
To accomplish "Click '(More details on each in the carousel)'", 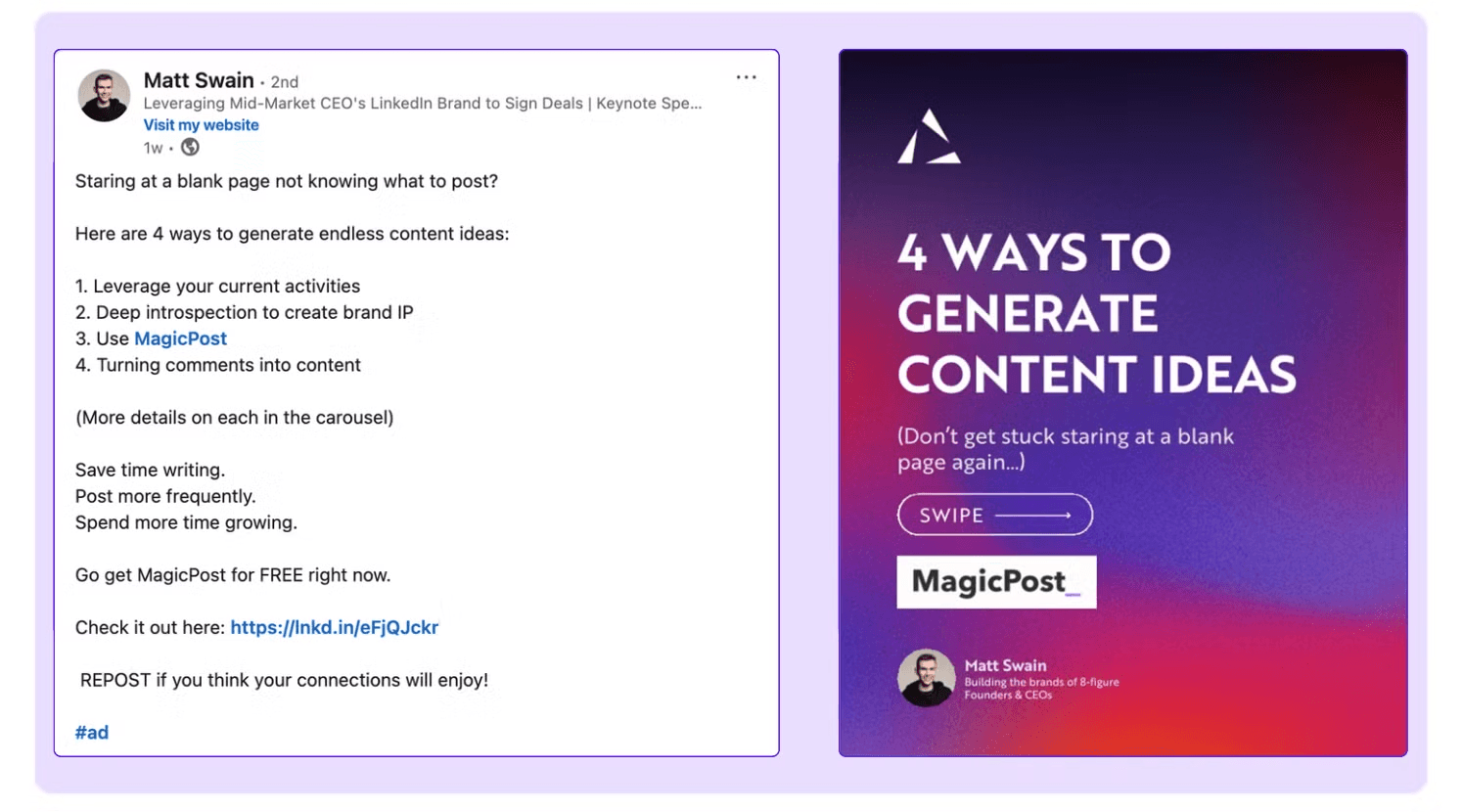I will click(x=235, y=418).
